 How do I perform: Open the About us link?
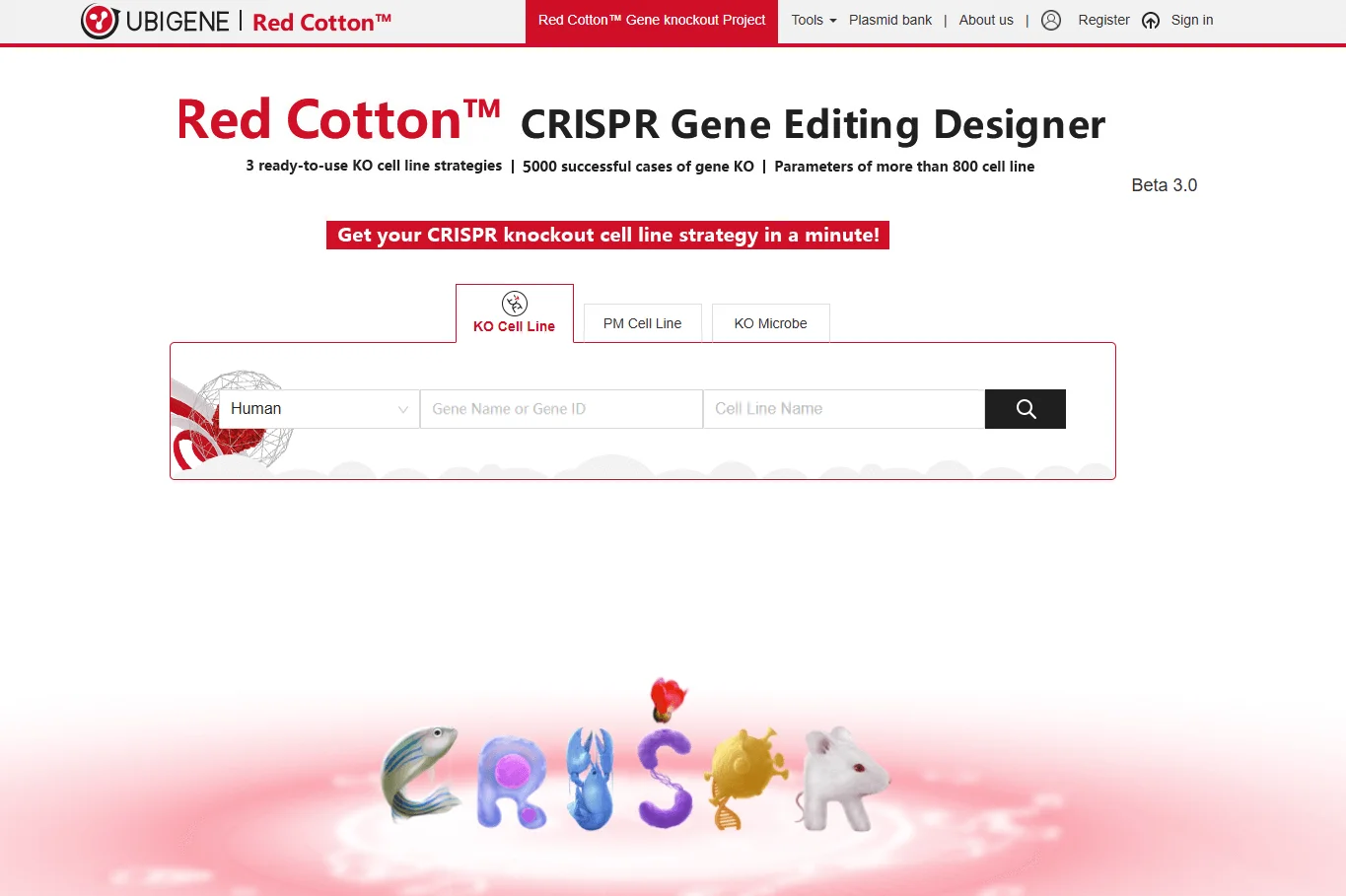point(986,20)
